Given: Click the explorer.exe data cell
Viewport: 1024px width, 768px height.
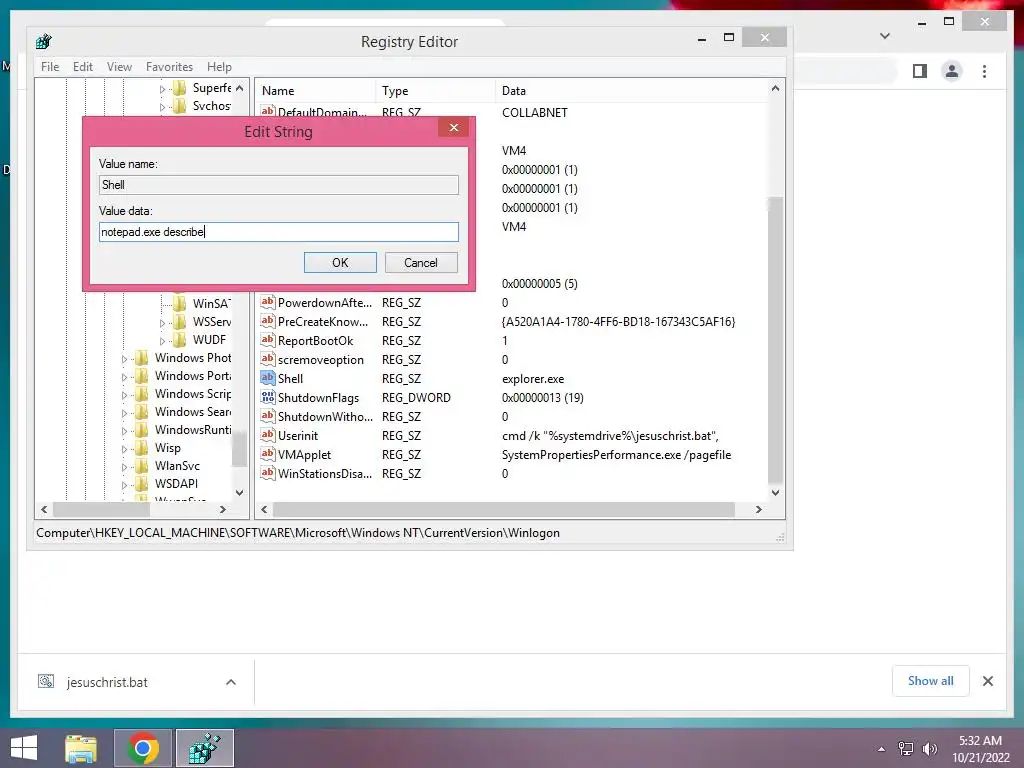Looking at the screenshot, I should click(533, 379).
